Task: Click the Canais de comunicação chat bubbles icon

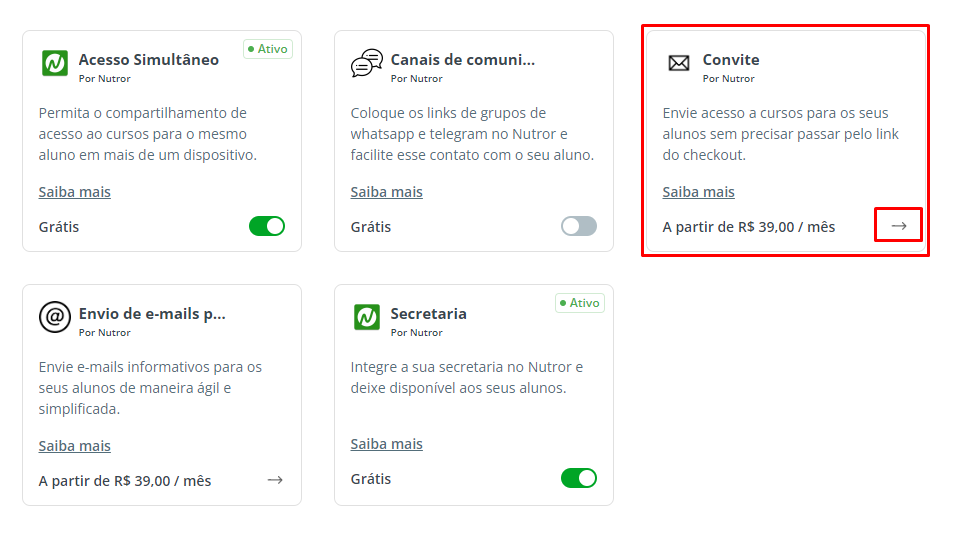Action: pyautogui.click(x=367, y=63)
